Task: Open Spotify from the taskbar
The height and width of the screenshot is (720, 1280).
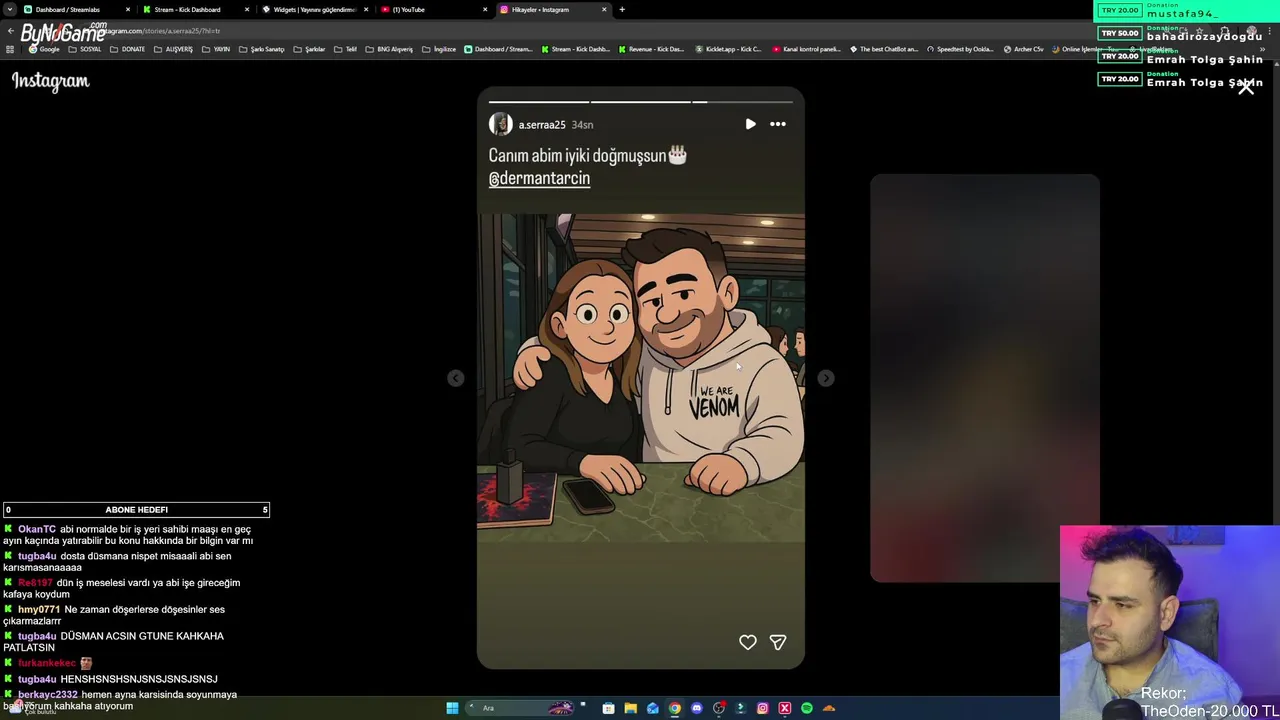Action: pos(807,708)
